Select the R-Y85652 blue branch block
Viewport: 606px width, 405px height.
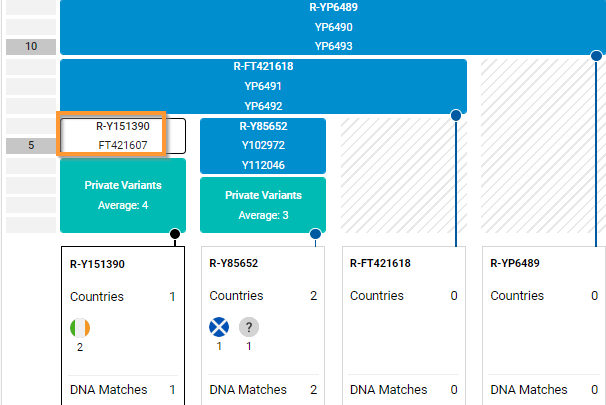click(263, 146)
